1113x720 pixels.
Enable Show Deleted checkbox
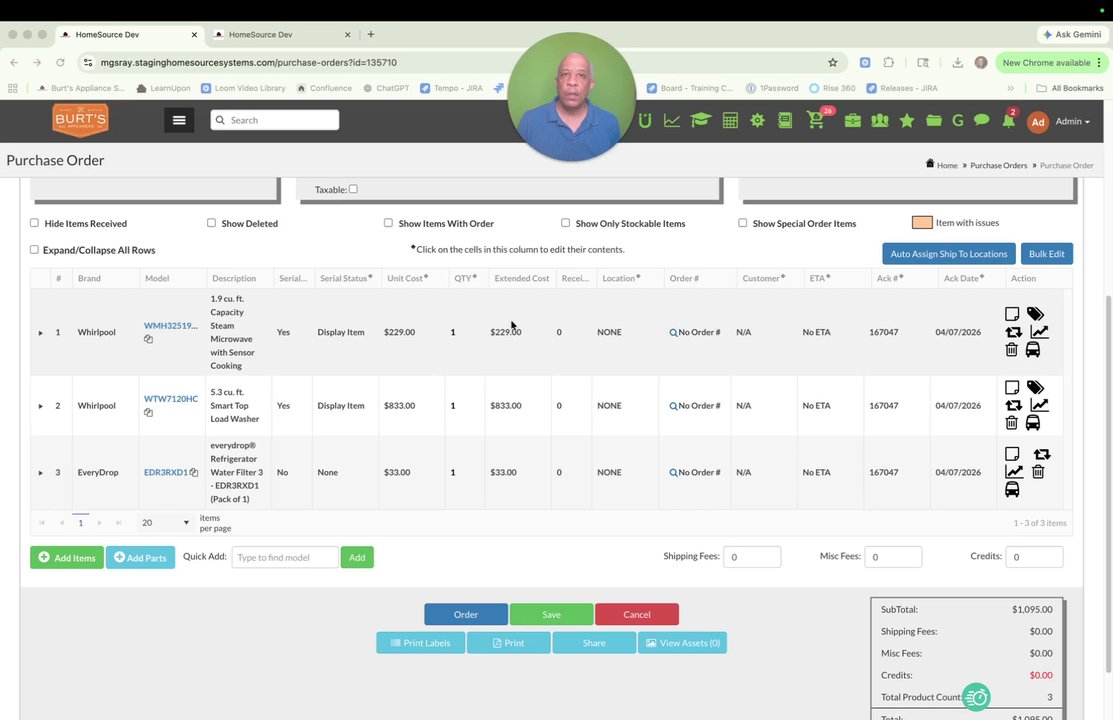tap(212, 223)
